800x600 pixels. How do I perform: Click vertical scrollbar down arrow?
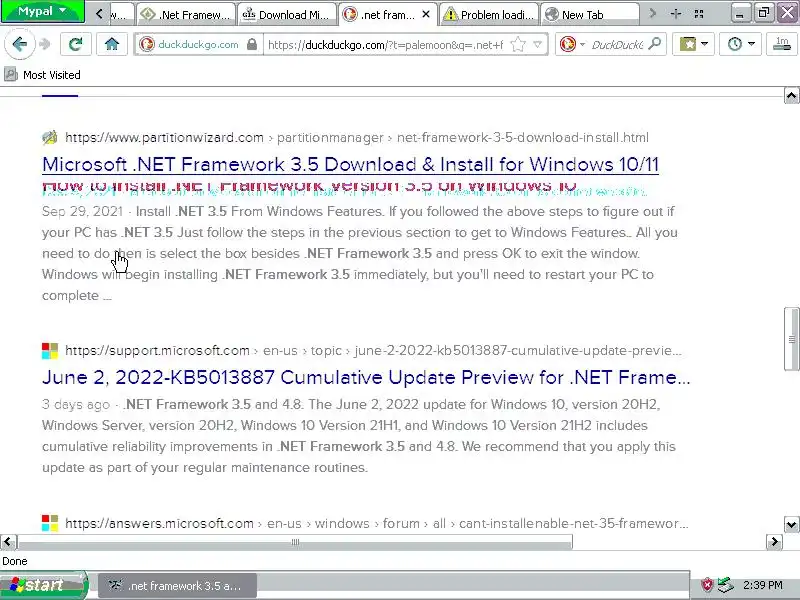click(791, 524)
